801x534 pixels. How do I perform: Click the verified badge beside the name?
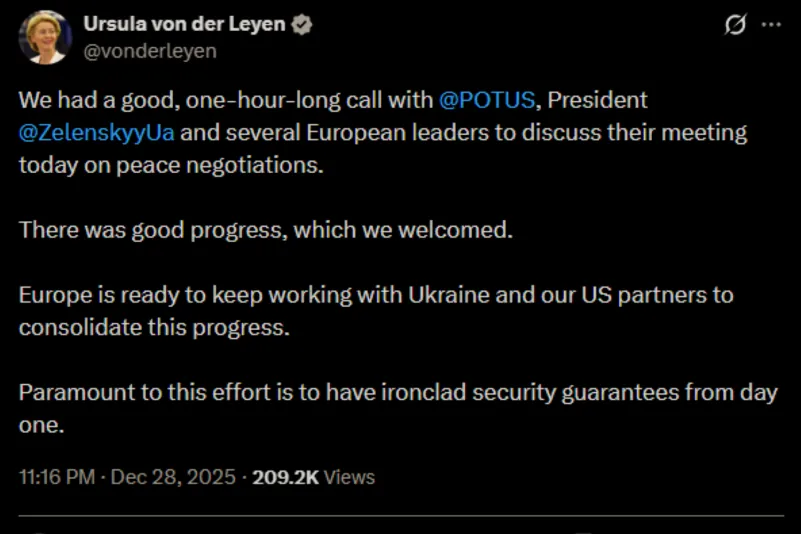click(301, 25)
